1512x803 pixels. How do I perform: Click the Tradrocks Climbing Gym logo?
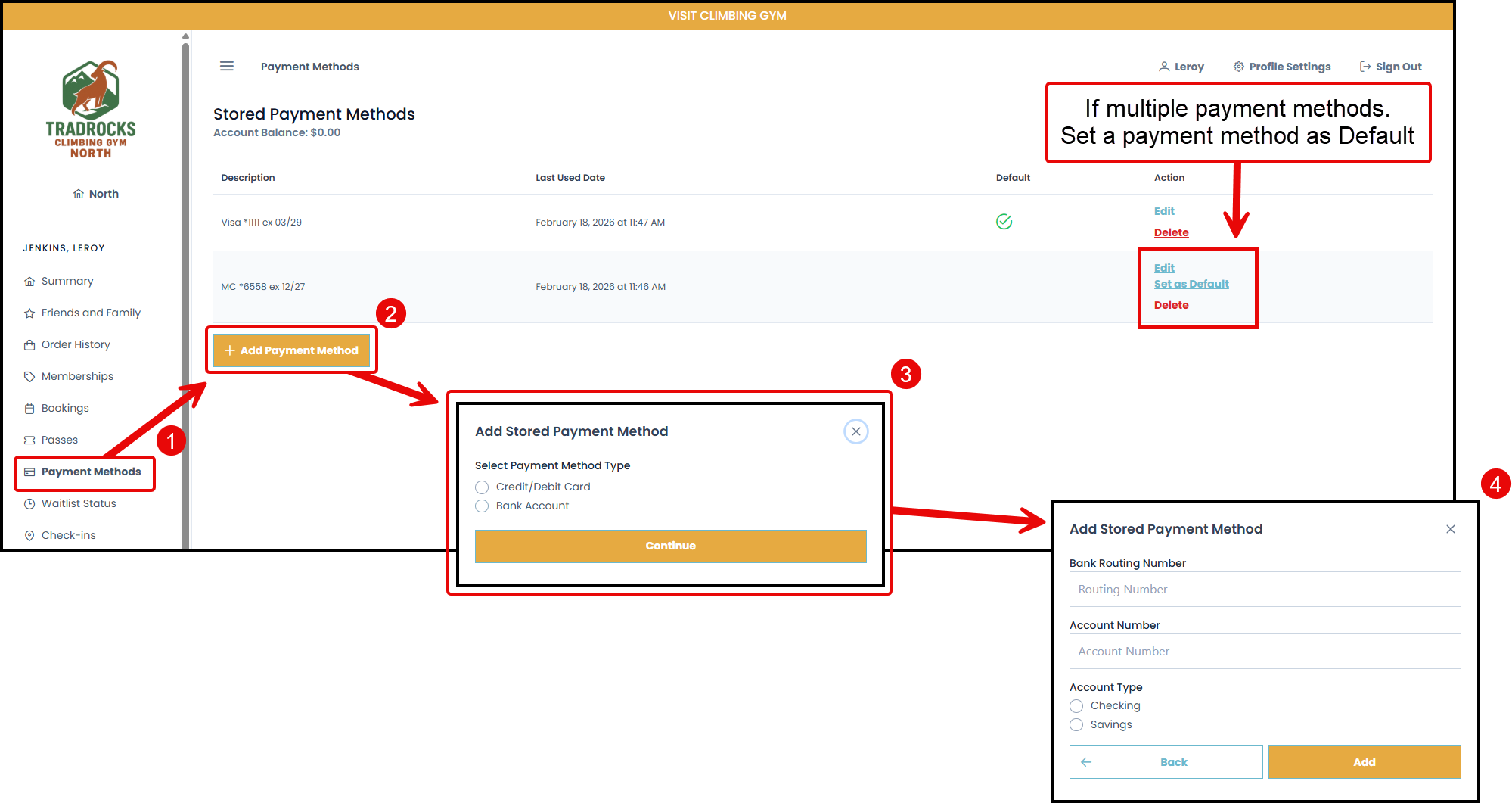(91, 110)
